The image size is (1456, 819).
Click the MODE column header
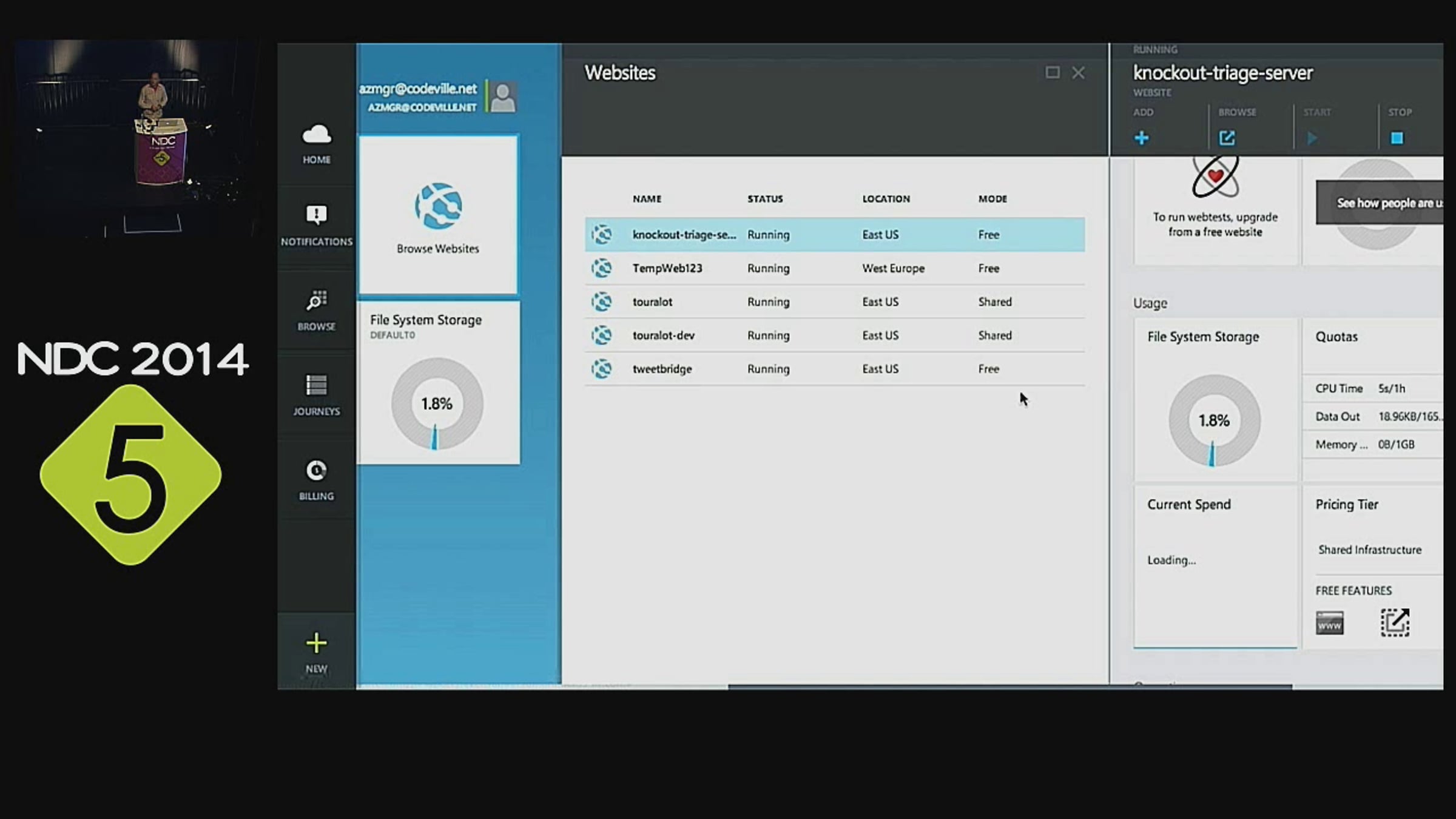993,199
